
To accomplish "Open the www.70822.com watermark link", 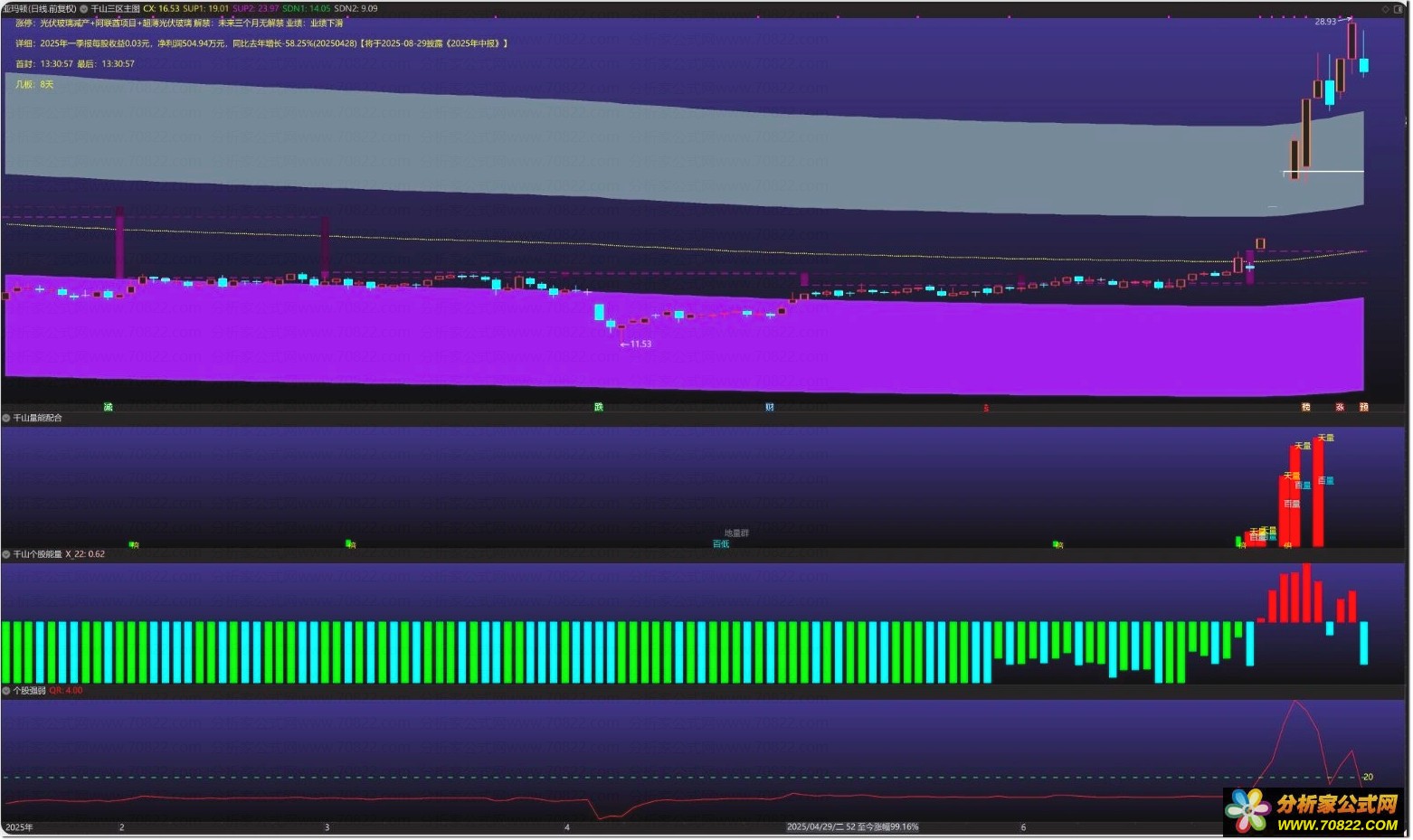I will 1337,826.
